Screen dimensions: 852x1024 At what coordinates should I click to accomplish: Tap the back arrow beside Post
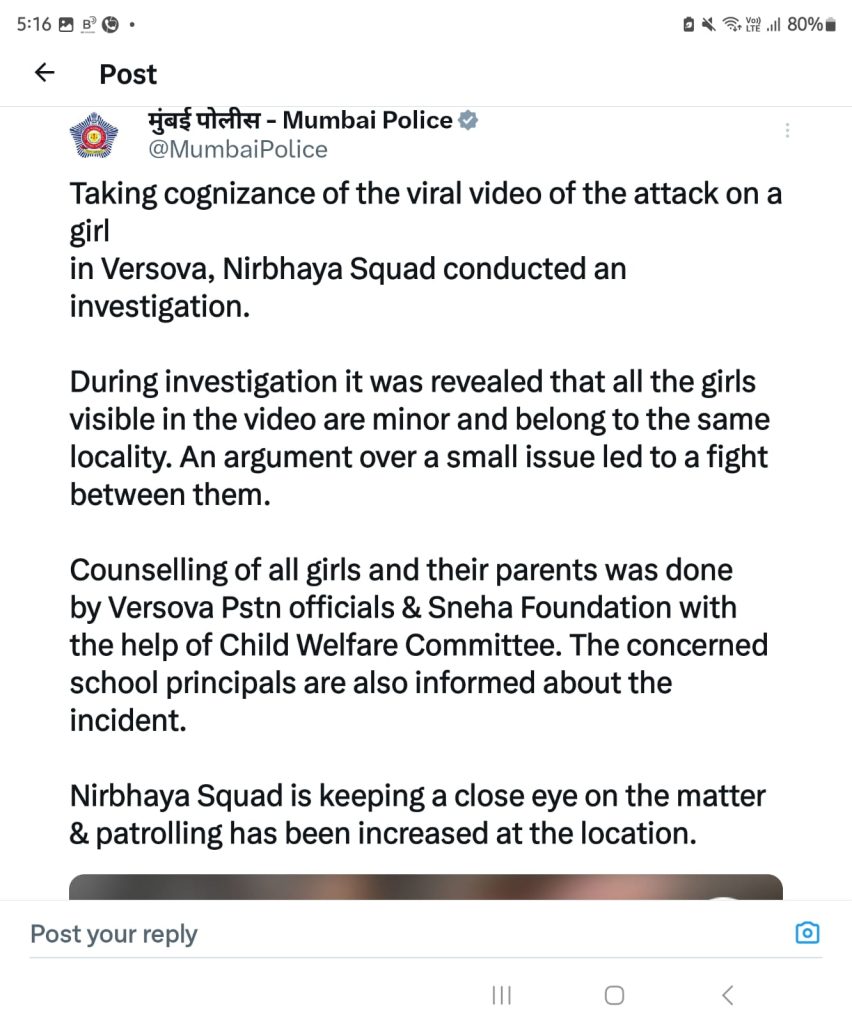(44, 73)
